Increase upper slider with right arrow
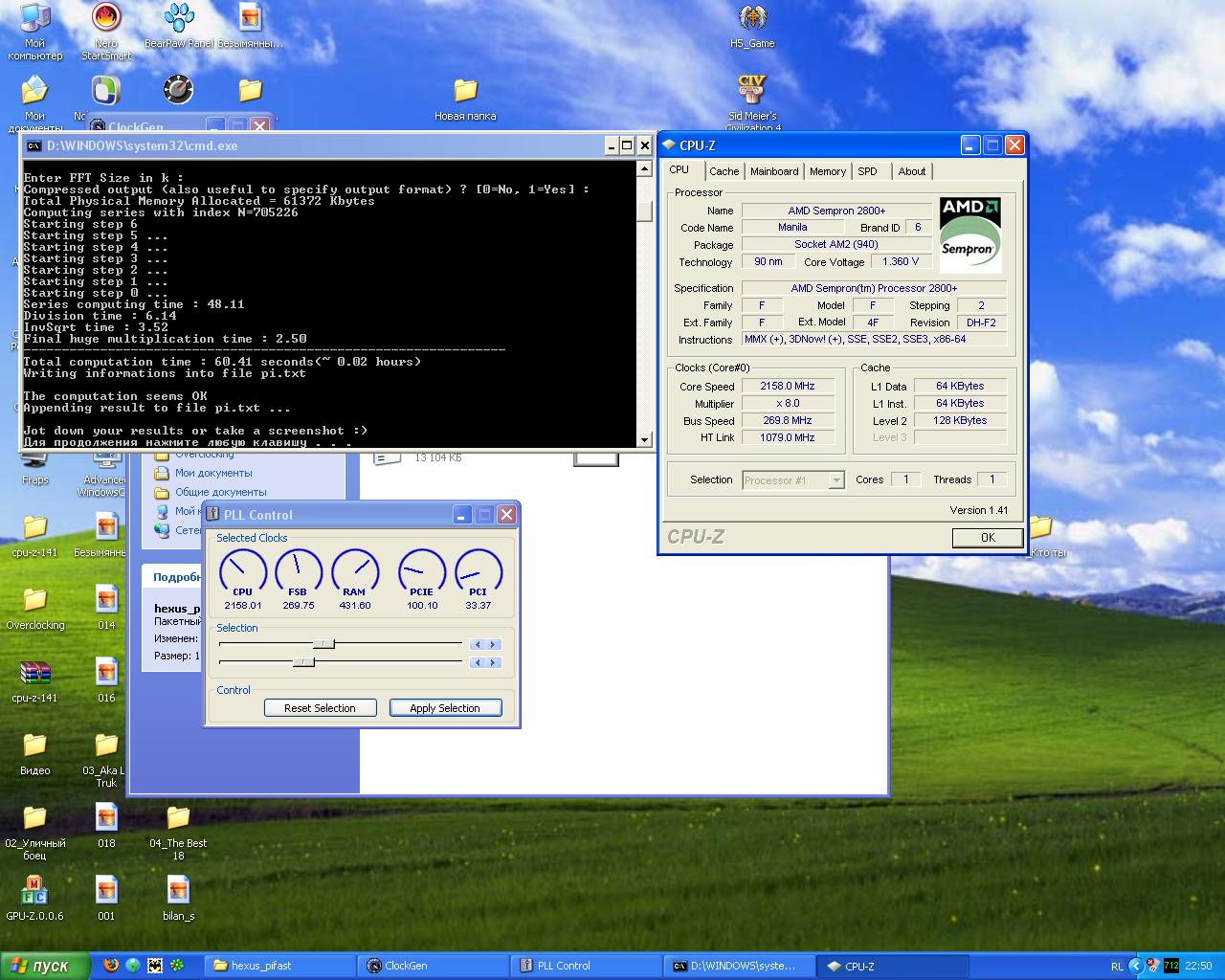The height and width of the screenshot is (980, 1225). [x=493, y=644]
